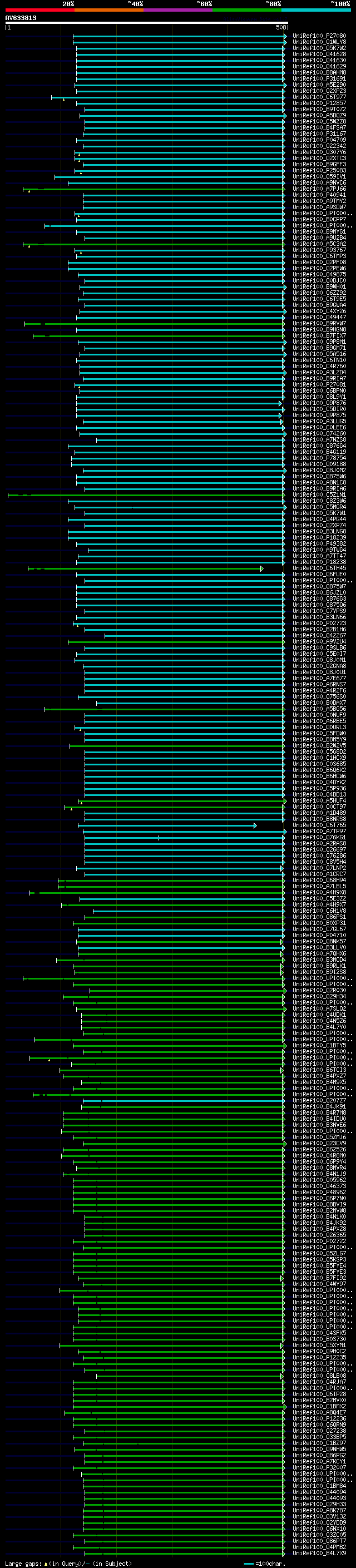Select hit label UniRef100_P04710
This screenshot has height=1568, width=356.
(319, 936)
